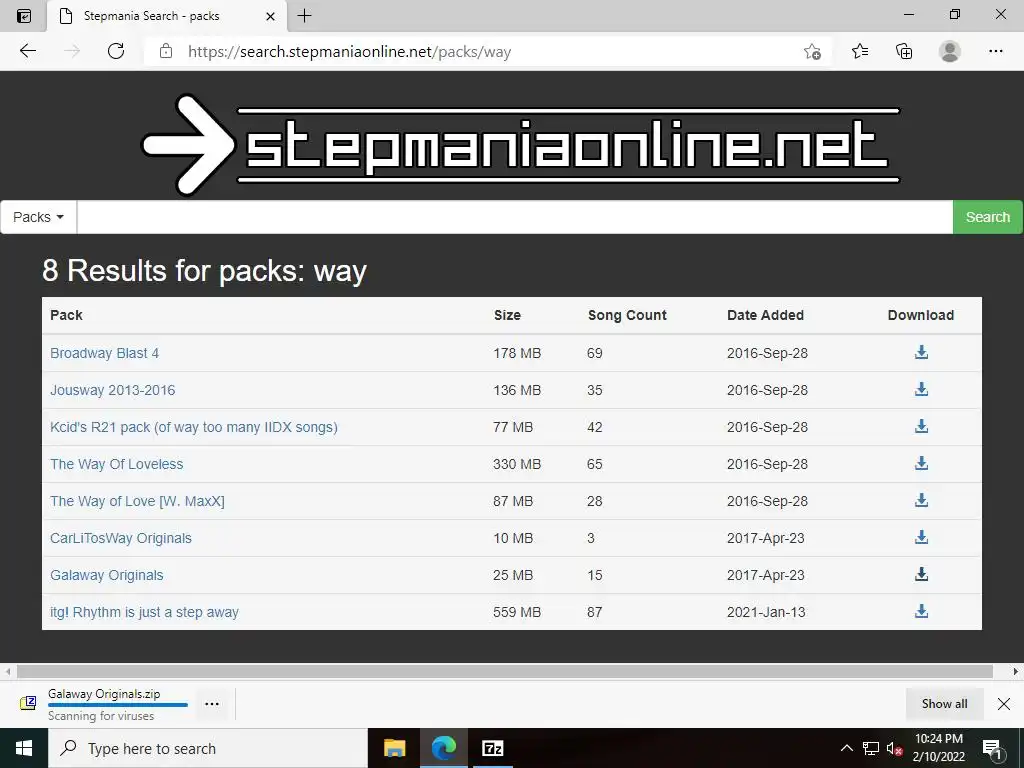Download the Jousway 2013-2016 pack

[x=921, y=389]
